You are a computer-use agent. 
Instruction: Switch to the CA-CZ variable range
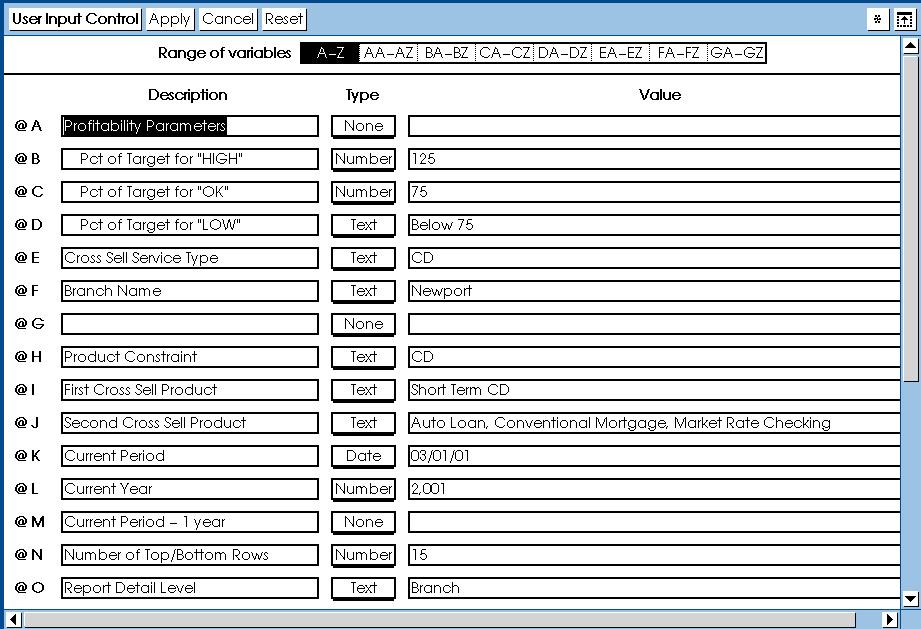[505, 53]
